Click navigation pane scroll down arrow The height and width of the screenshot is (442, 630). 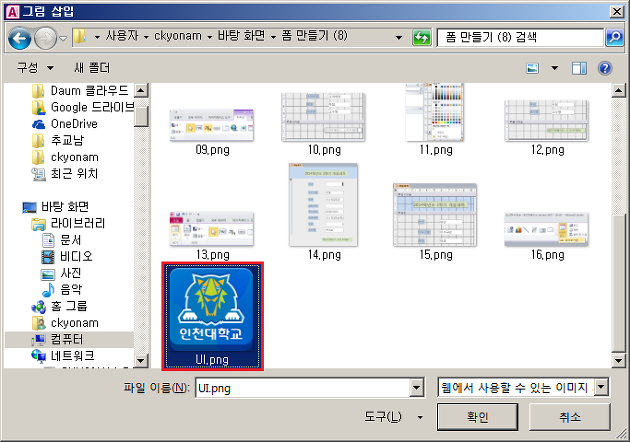pyautogui.click(x=140, y=360)
